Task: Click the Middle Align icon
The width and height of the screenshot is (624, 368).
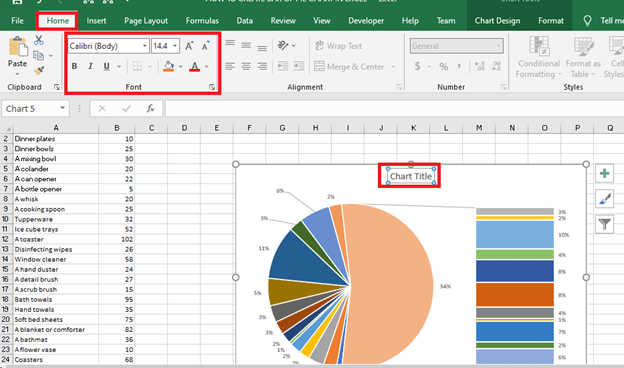Action: click(x=246, y=45)
